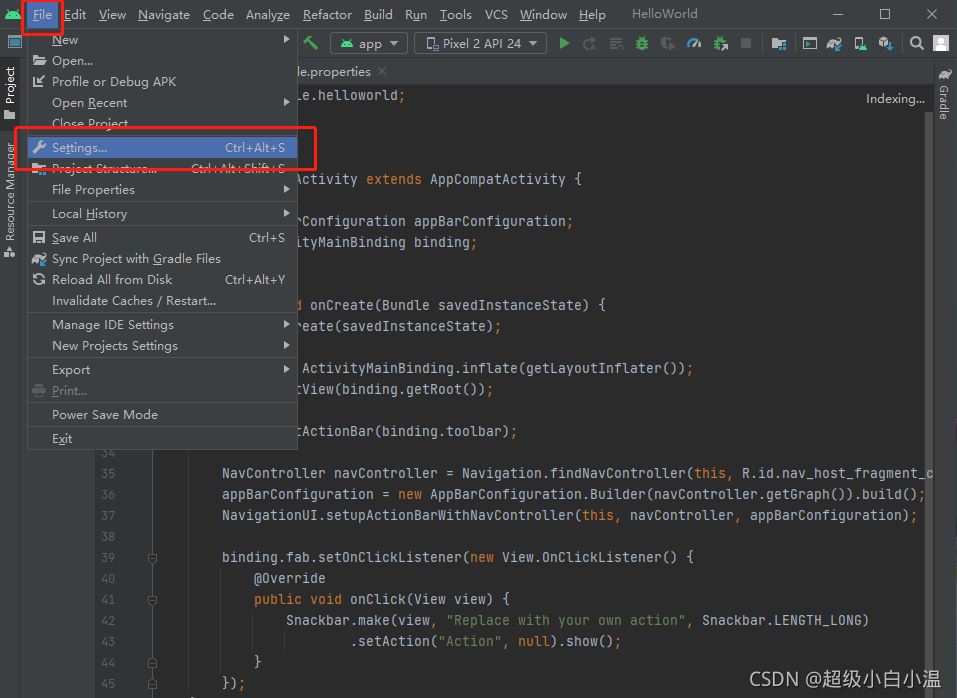Click the Apply Code Changes icon
Image resolution: width=957 pixels, height=698 pixels.
[616, 43]
